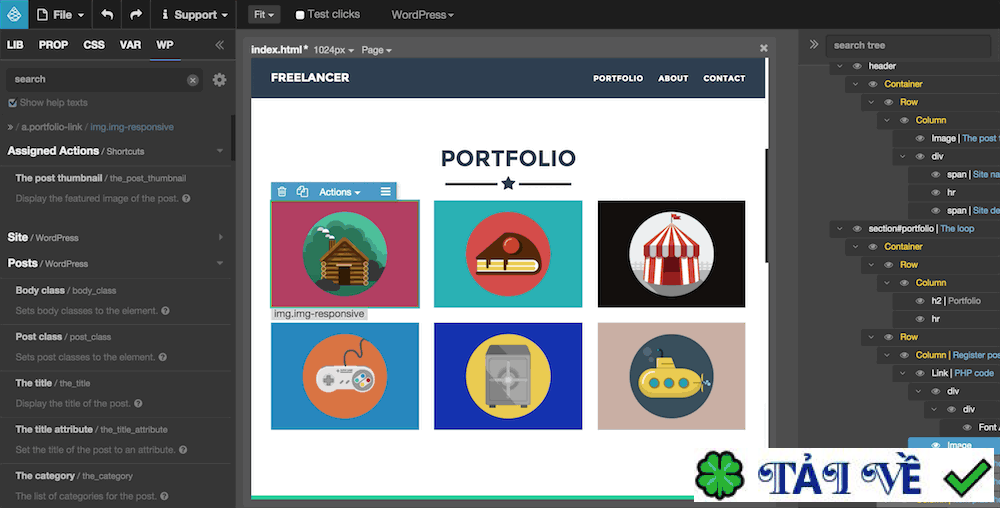Click the undo arrow in top toolbar

pos(107,14)
